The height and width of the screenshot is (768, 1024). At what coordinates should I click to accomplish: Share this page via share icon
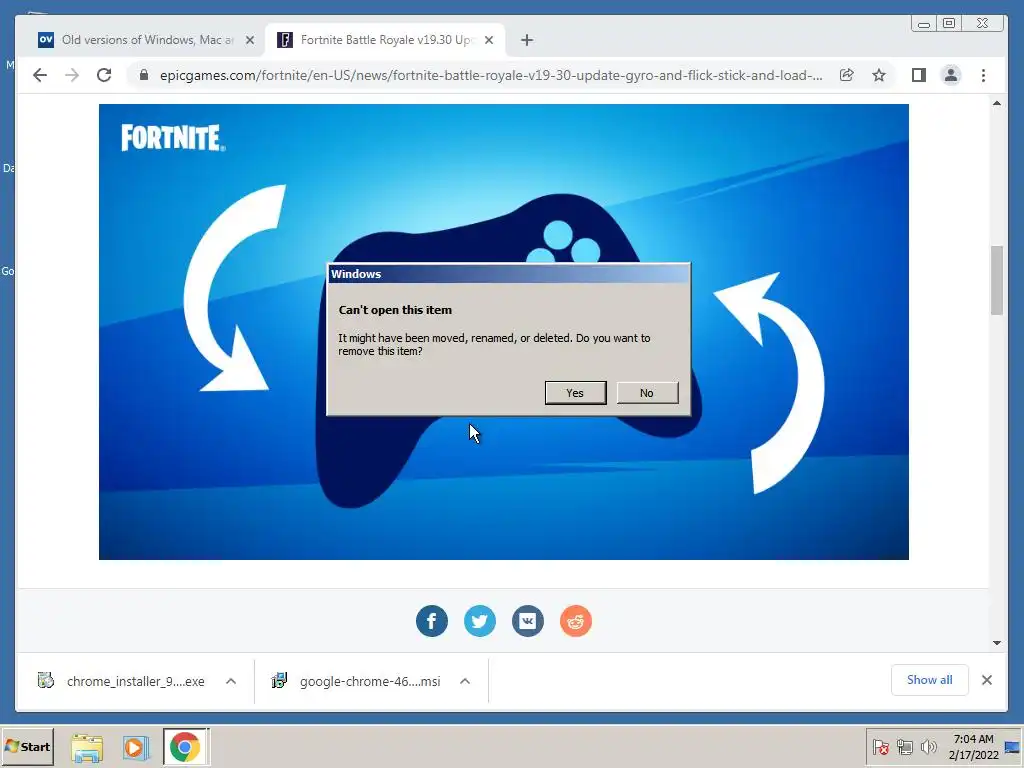pos(846,75)
